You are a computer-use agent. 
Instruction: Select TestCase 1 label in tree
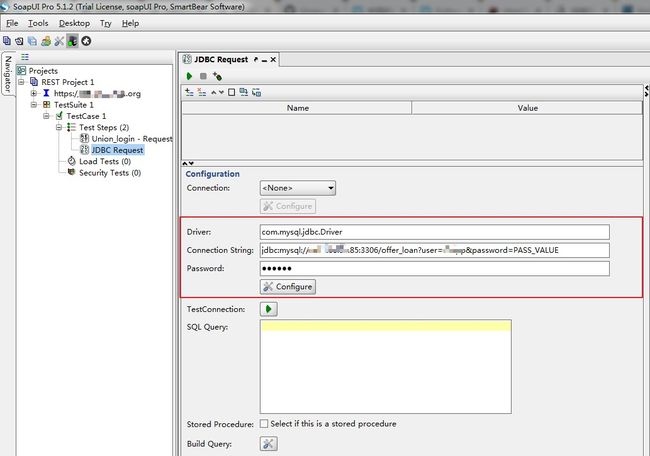86,116
